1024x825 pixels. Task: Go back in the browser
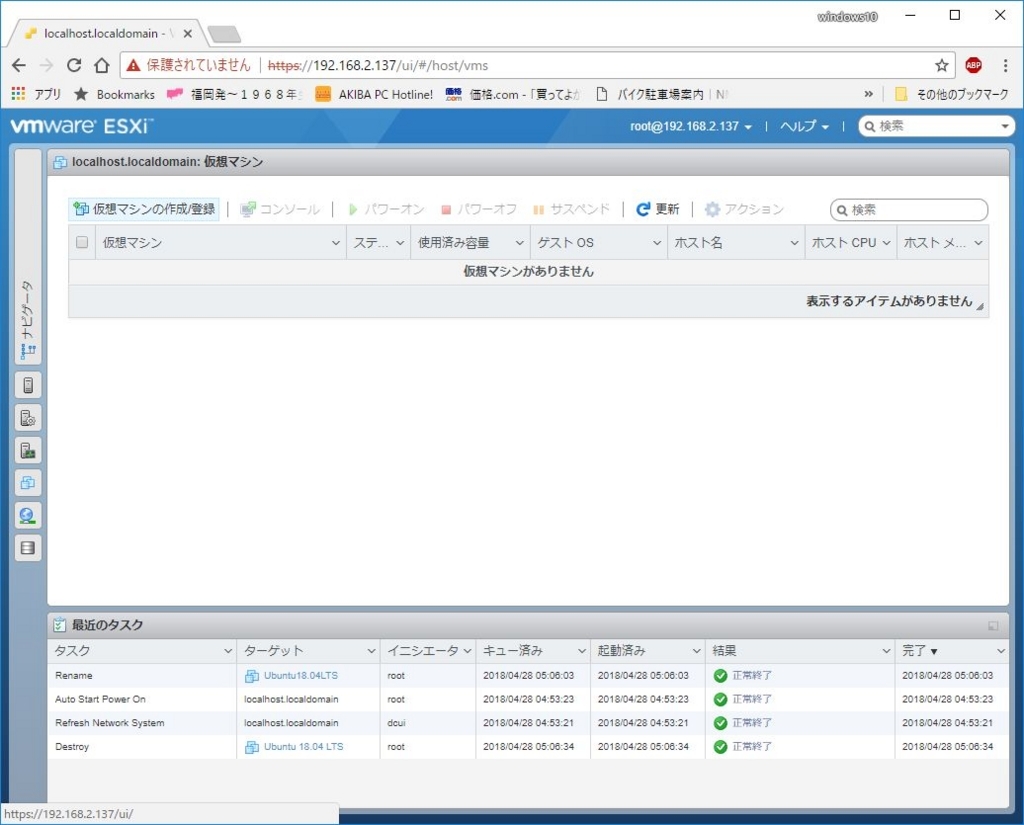pyautogui.click(x=19, y=65)
